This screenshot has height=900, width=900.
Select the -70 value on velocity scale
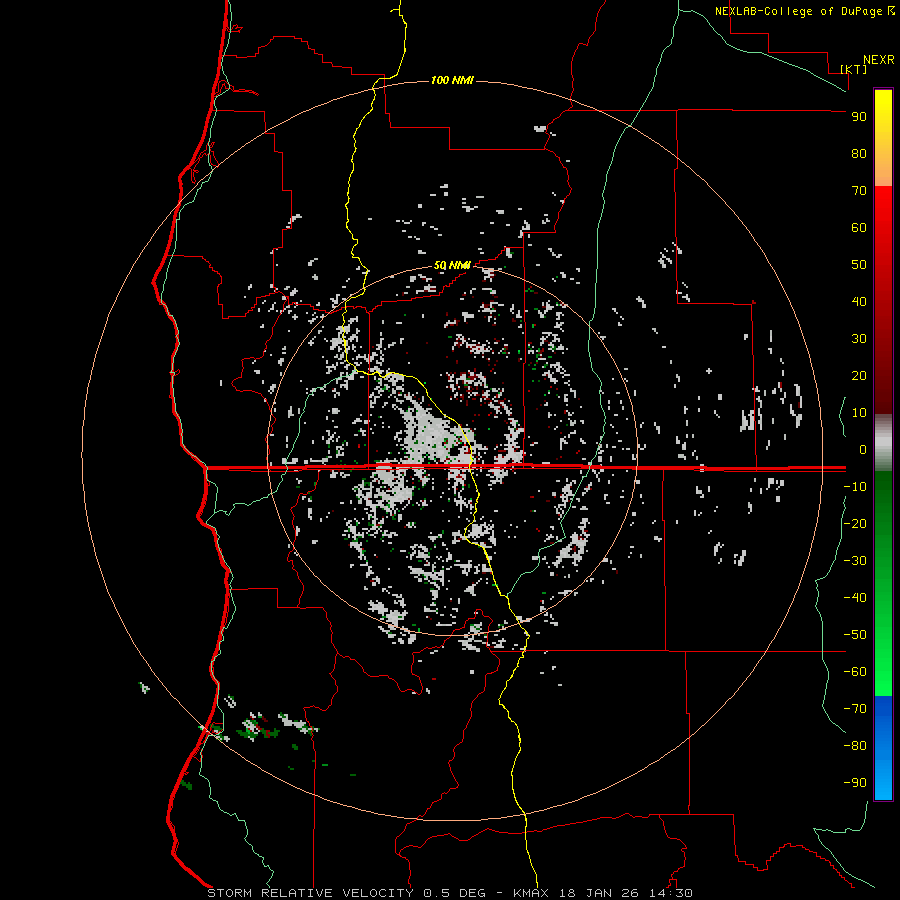point(855,709)
